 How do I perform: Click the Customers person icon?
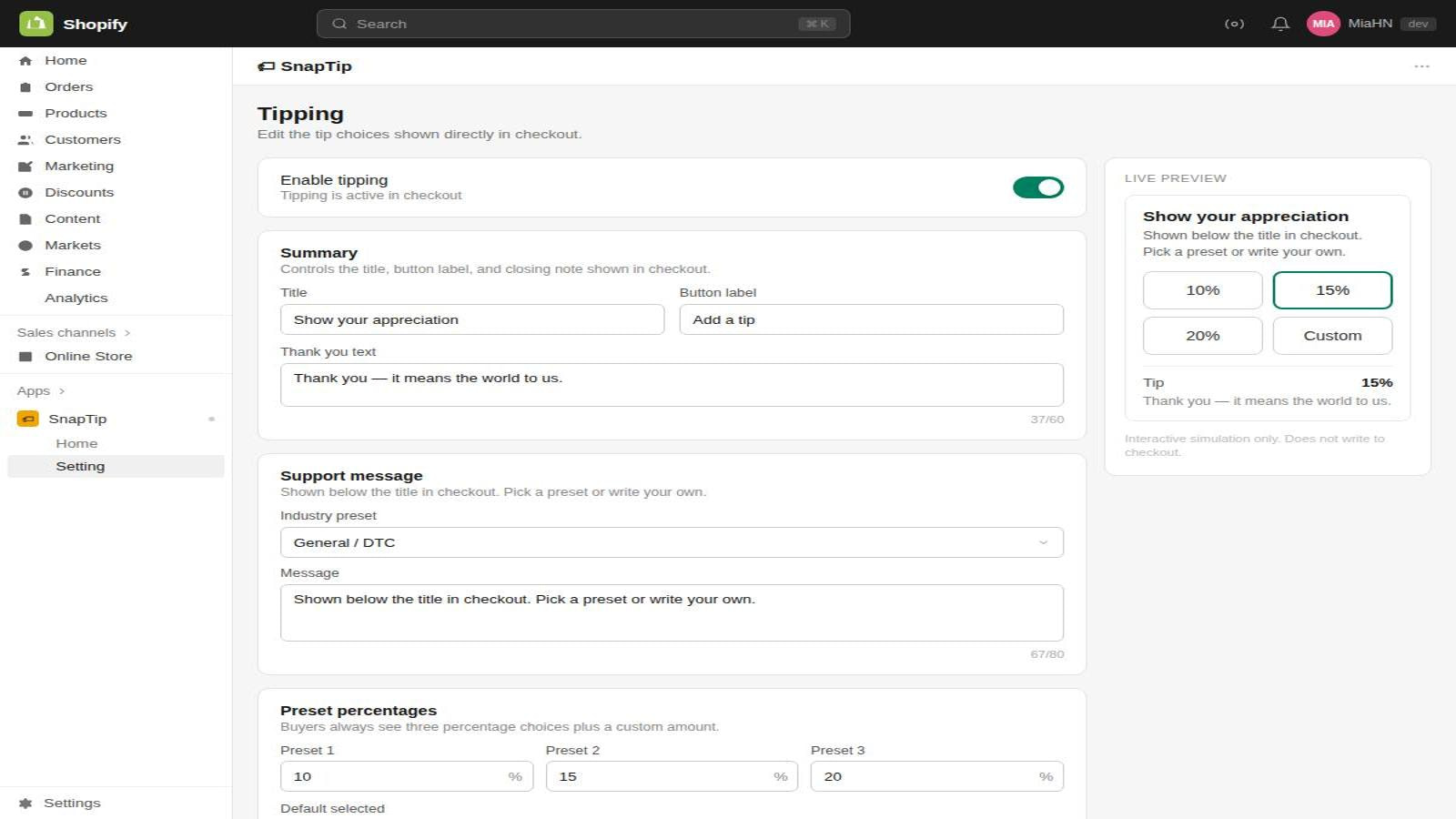coord(25,140)
